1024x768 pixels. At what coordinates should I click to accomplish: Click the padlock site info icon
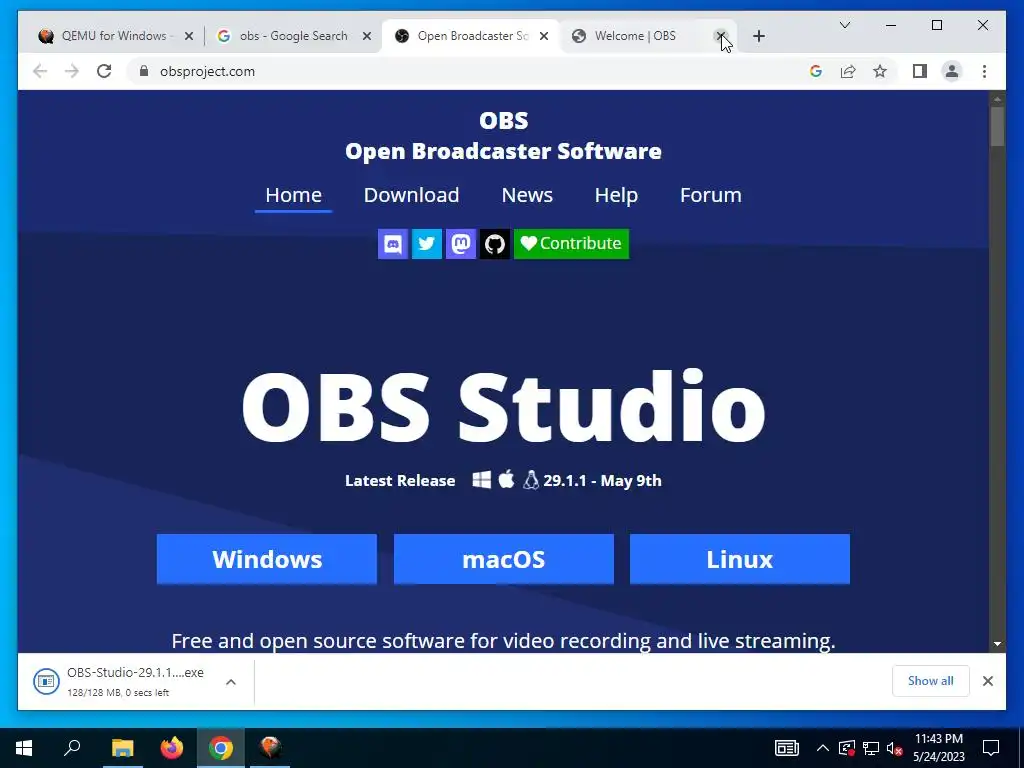[x=144, y=71]
